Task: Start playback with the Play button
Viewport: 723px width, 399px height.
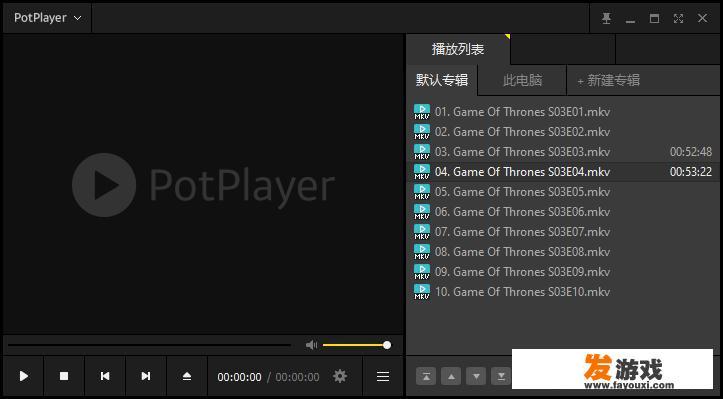Action: click(24, 376)
